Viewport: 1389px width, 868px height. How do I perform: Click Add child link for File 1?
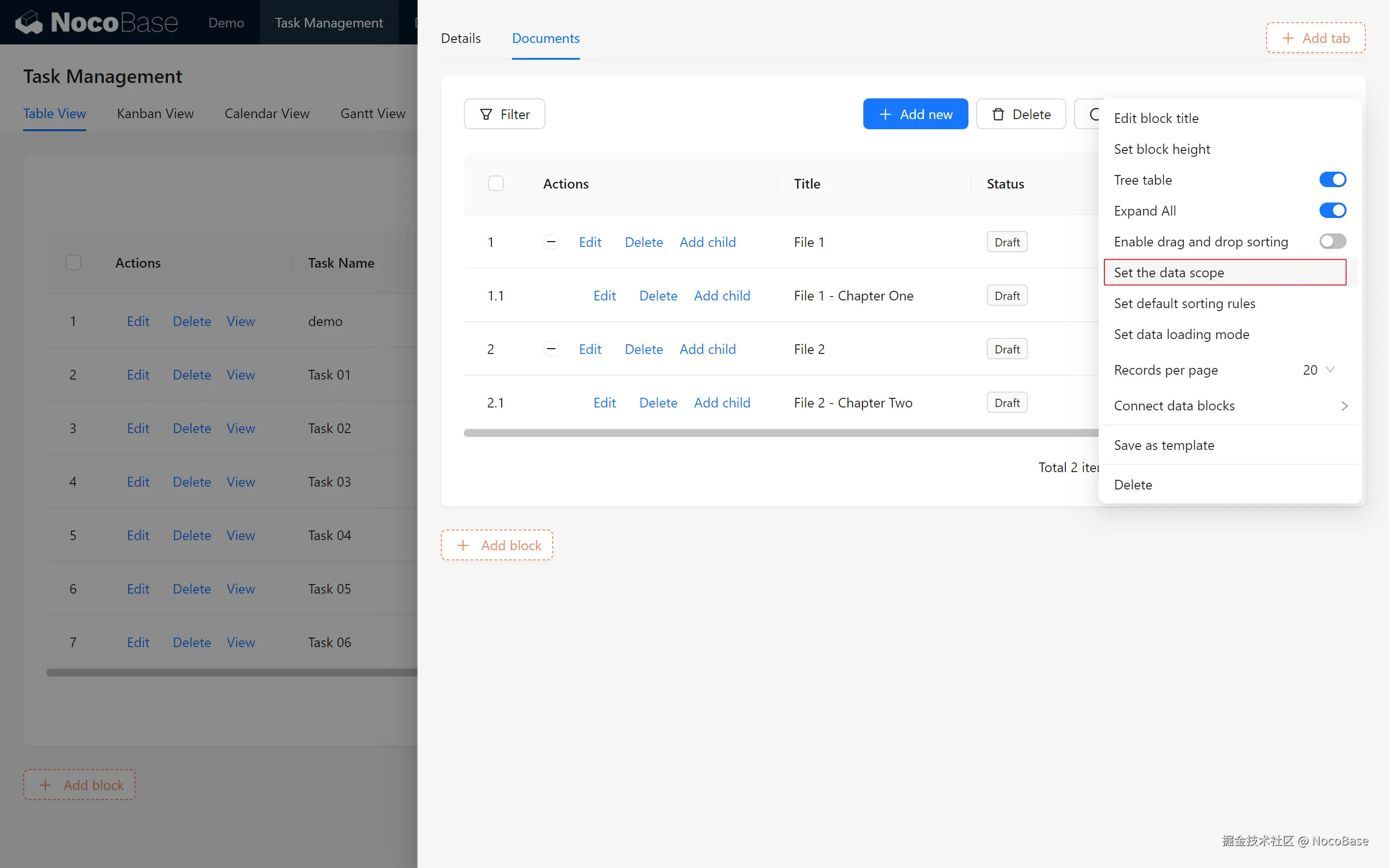[707, 242]
